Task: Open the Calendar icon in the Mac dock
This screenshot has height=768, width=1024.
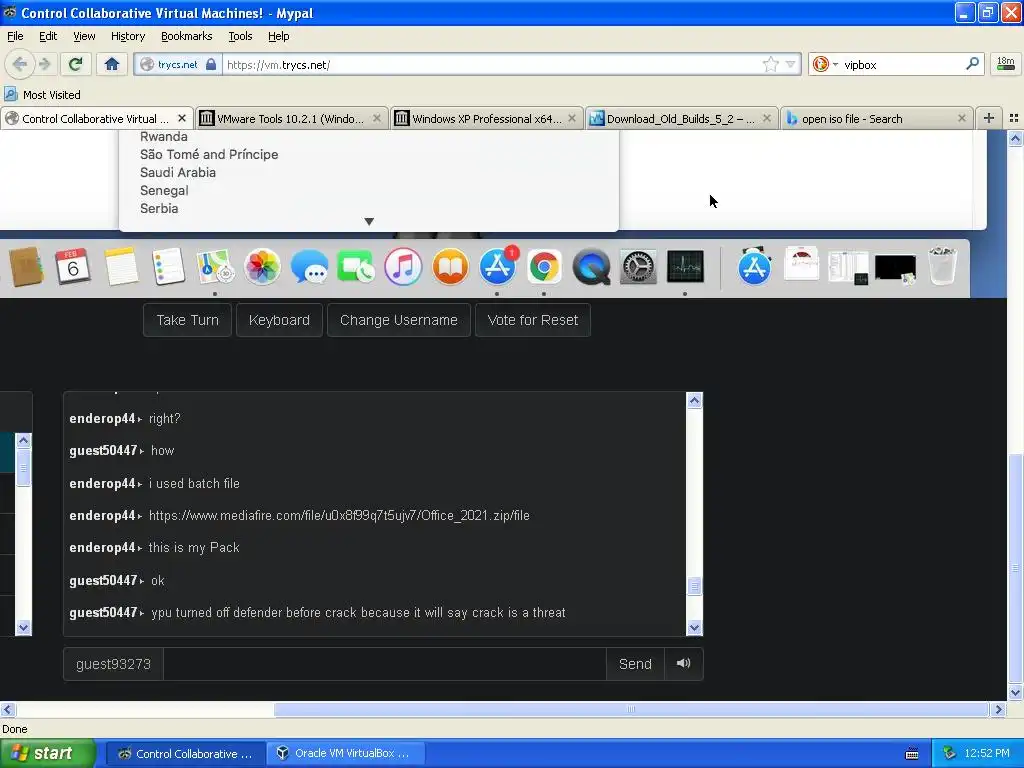Action: (x=72, y=266)
